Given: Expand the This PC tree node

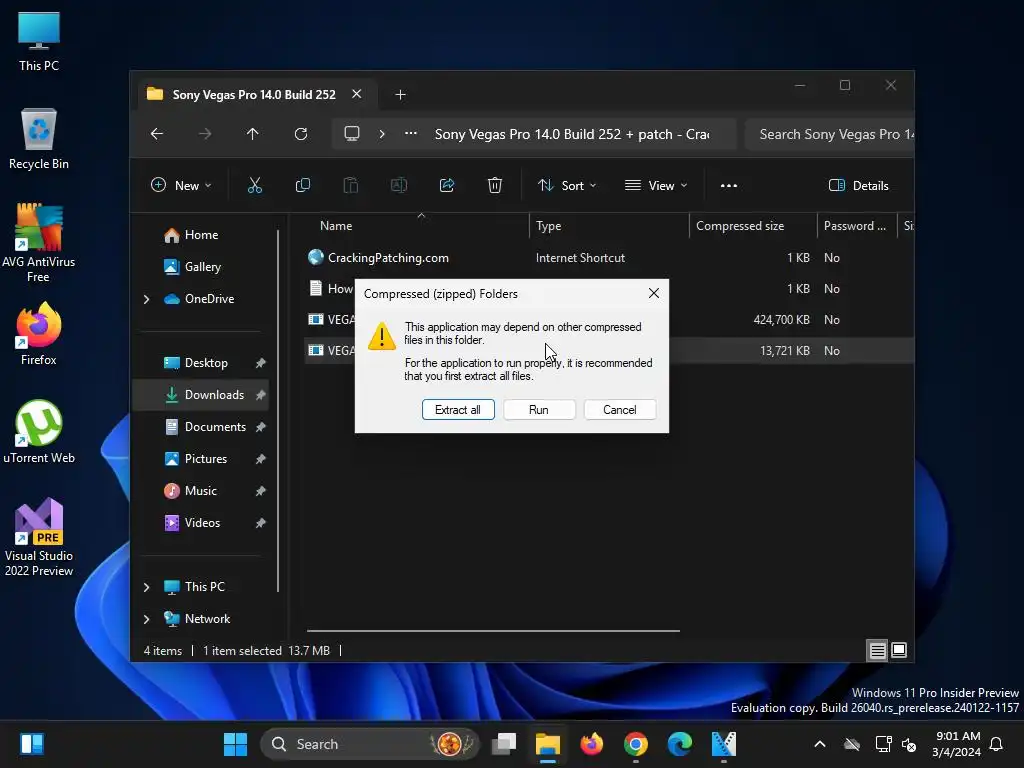Looking at the screenshot, I should [x=146, y=587].
